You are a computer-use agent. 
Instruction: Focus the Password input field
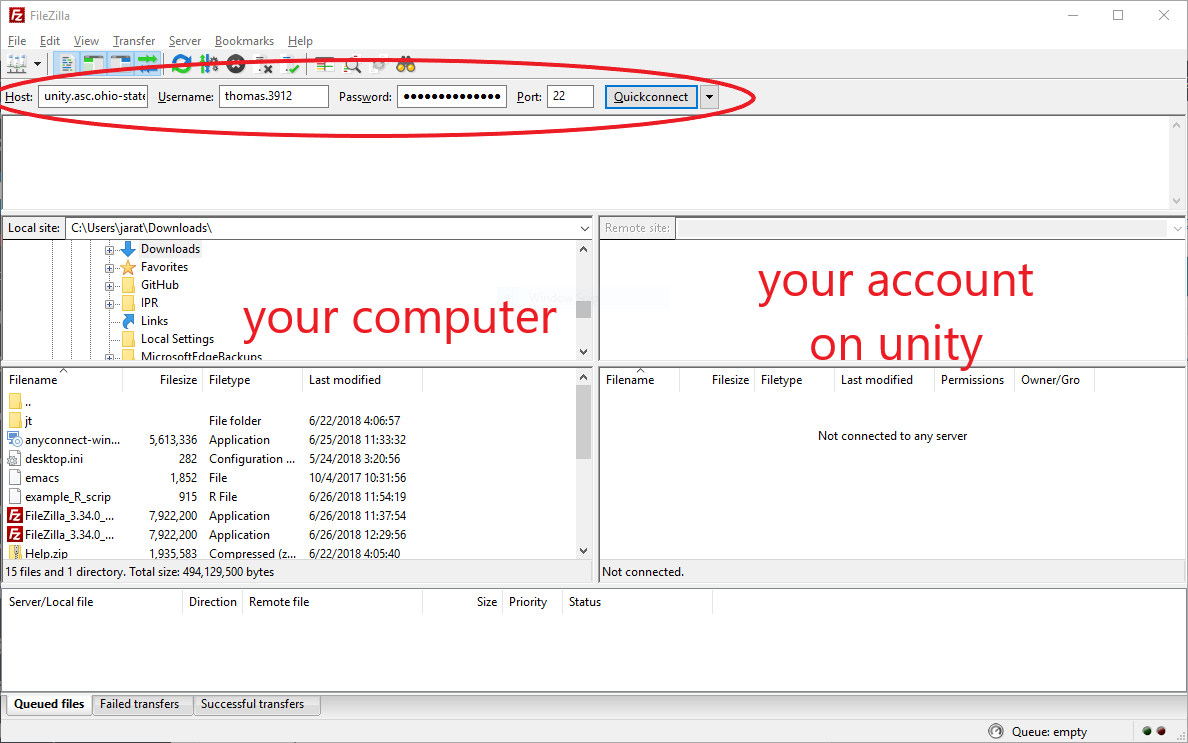coord(452,96)
